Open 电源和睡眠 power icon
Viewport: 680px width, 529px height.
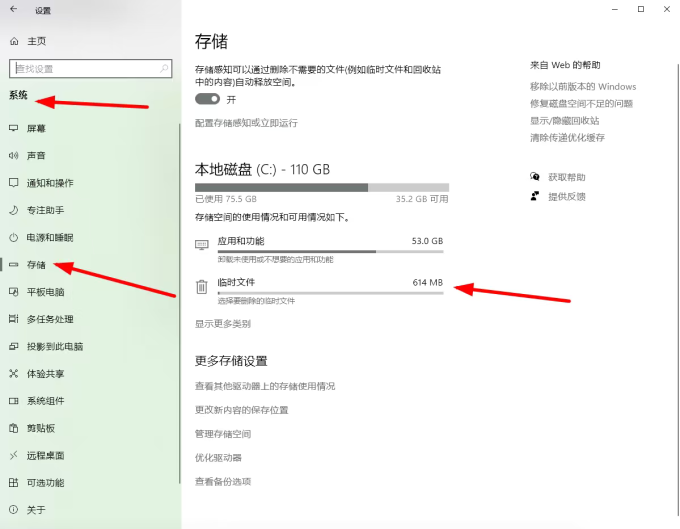point(13,237)
